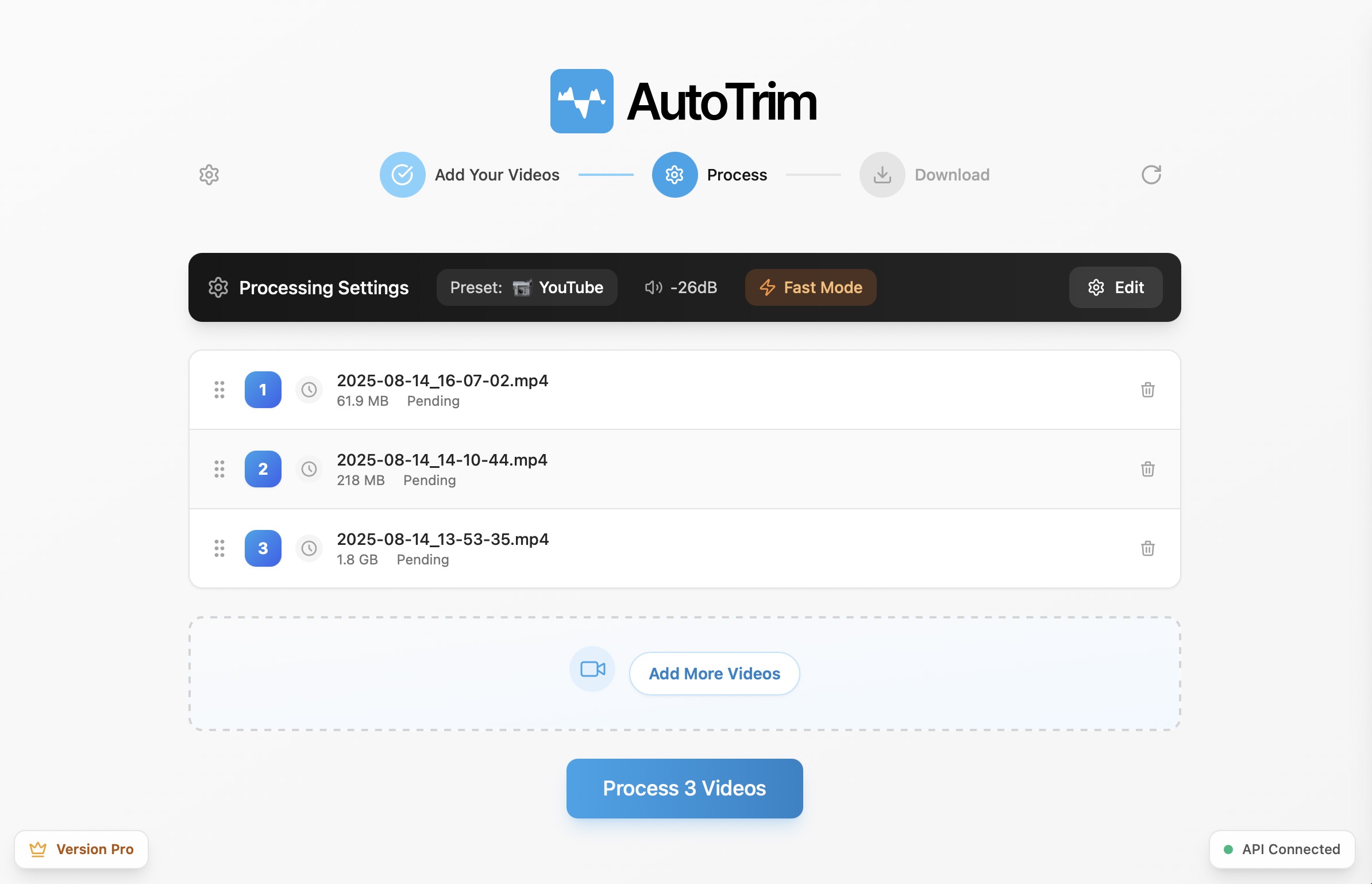1372x884 pixels.
Task: Grab drag handle for 2025-08-14_13-53-35.mp4
Action: coord(219,548)
